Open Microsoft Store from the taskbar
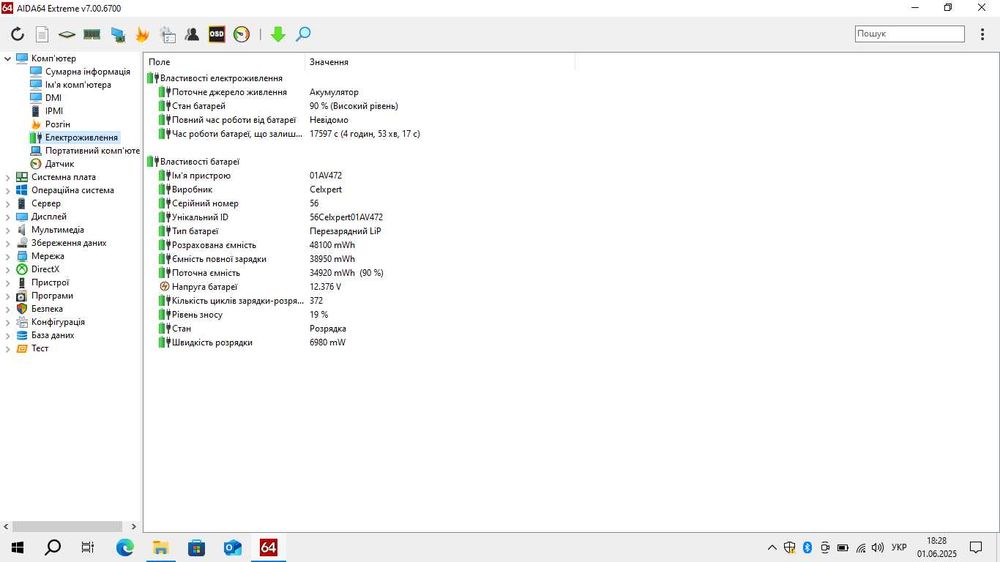Screen dimensions: 1000x562 (x=196, y=547)
